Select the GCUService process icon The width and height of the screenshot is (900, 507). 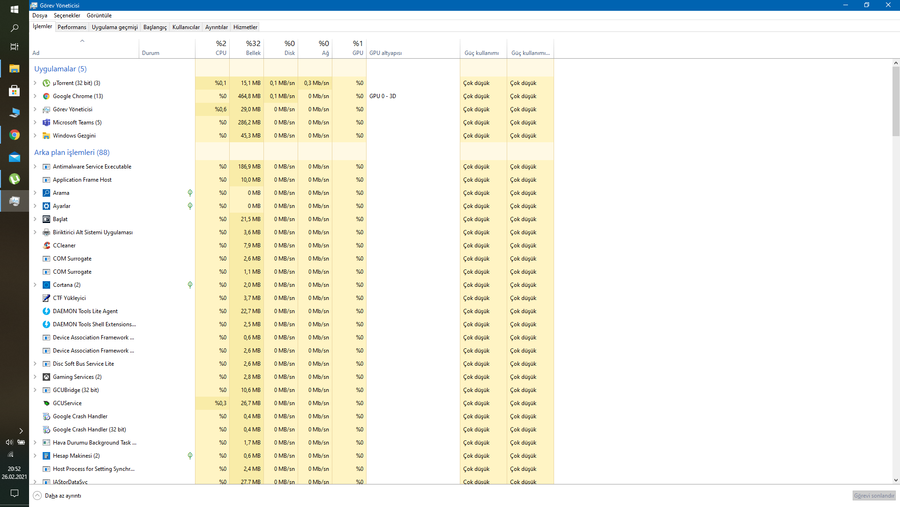click(46, 403)
